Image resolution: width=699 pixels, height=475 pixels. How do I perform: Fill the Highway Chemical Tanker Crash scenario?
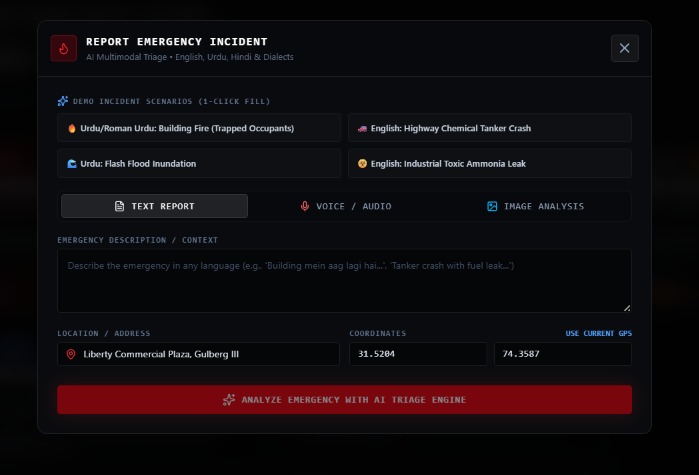(490, 128)
